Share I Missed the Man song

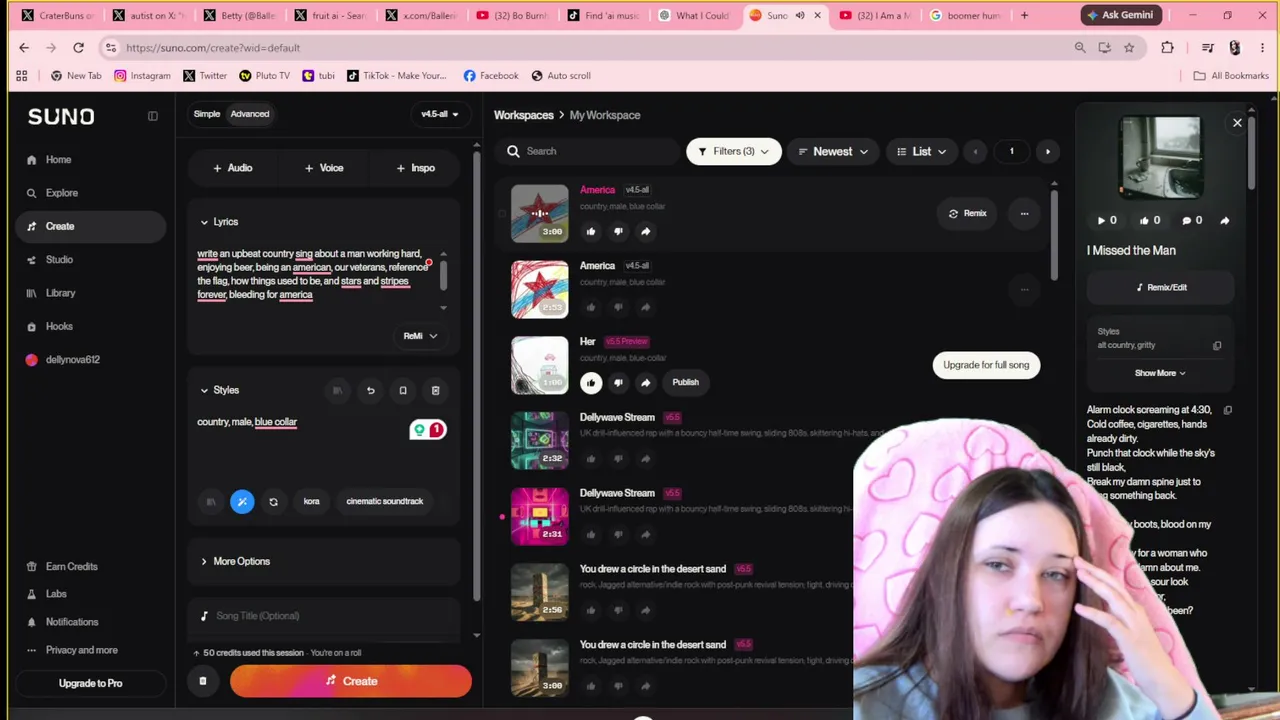(1224, 221)
